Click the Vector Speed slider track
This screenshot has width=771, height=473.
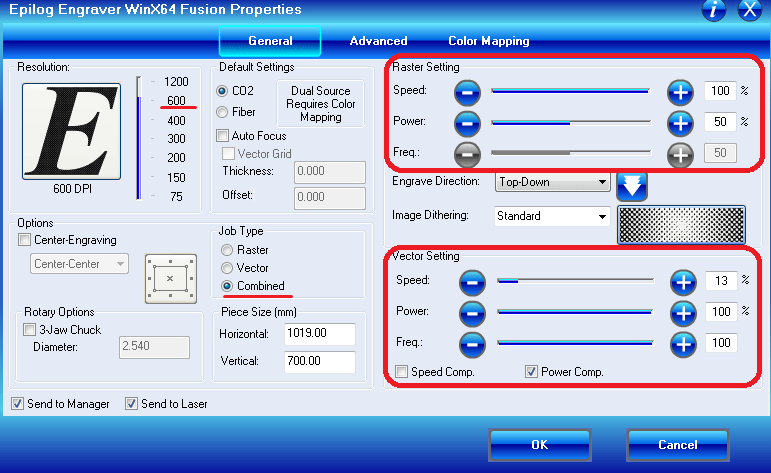(575, 281)
